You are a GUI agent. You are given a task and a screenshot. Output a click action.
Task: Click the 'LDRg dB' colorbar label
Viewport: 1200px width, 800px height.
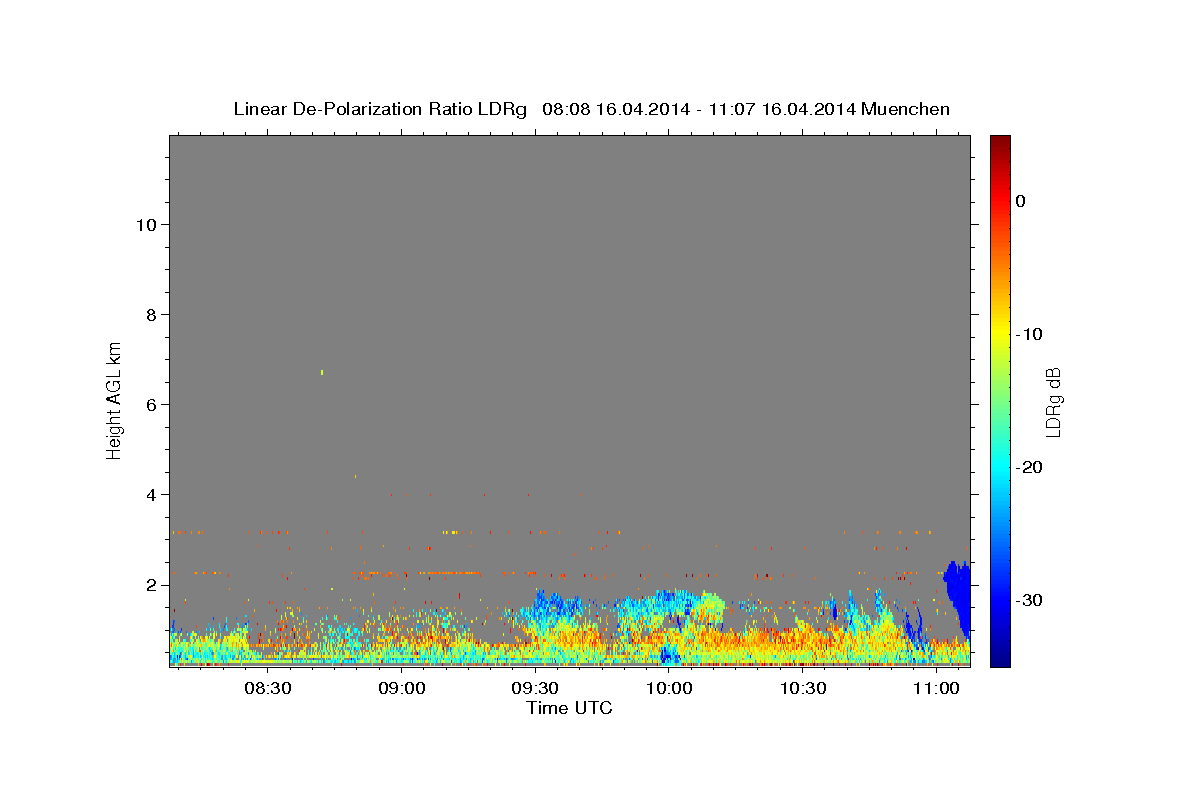coord(1052,402)
